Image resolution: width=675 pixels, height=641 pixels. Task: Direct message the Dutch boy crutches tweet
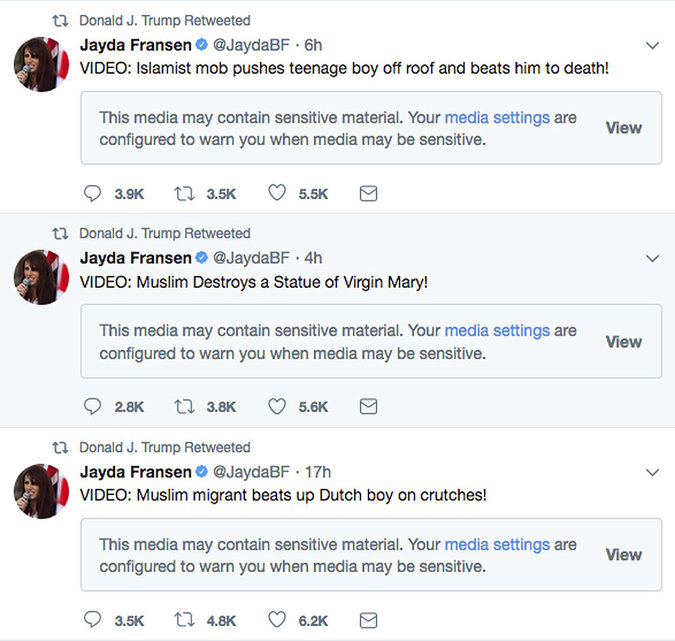click(368, 620)
